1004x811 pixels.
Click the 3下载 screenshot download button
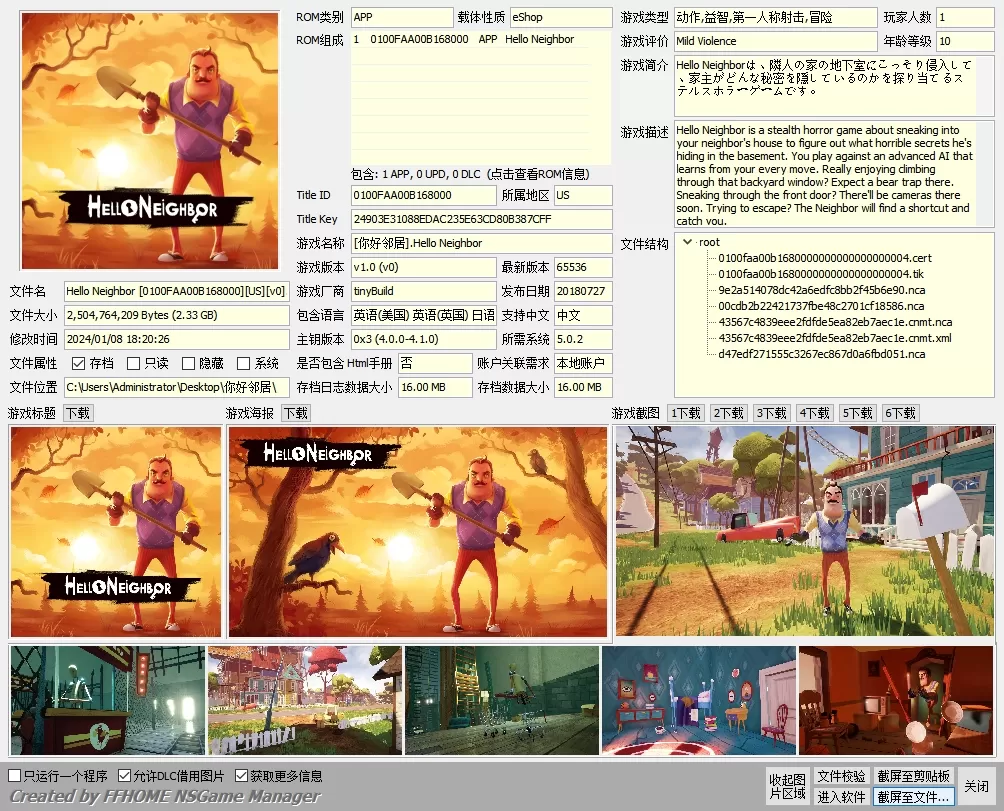(x=771, y=413)
